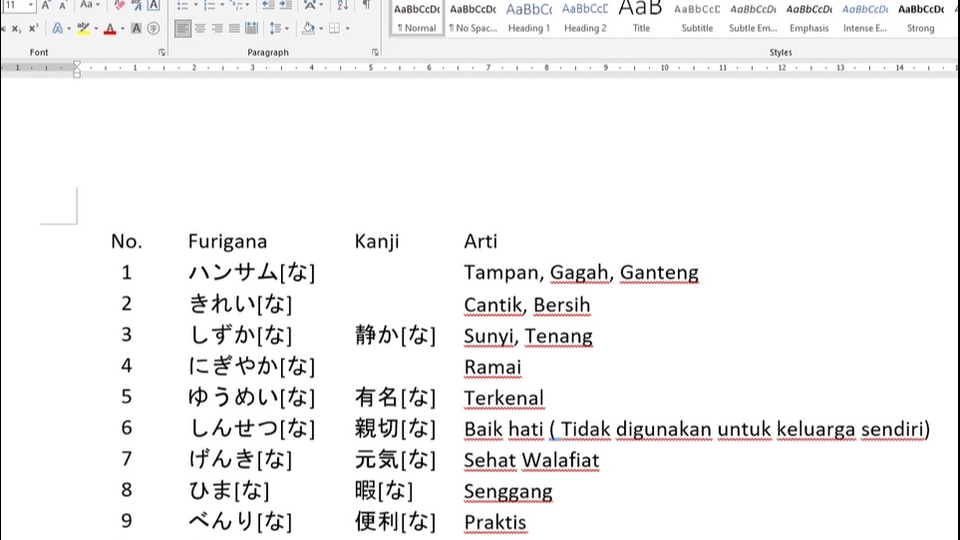Image resolution: width=960 pixels, height=540 pixels.
Task: Apply the Subtitle style
Action: [x=697, y=17]
